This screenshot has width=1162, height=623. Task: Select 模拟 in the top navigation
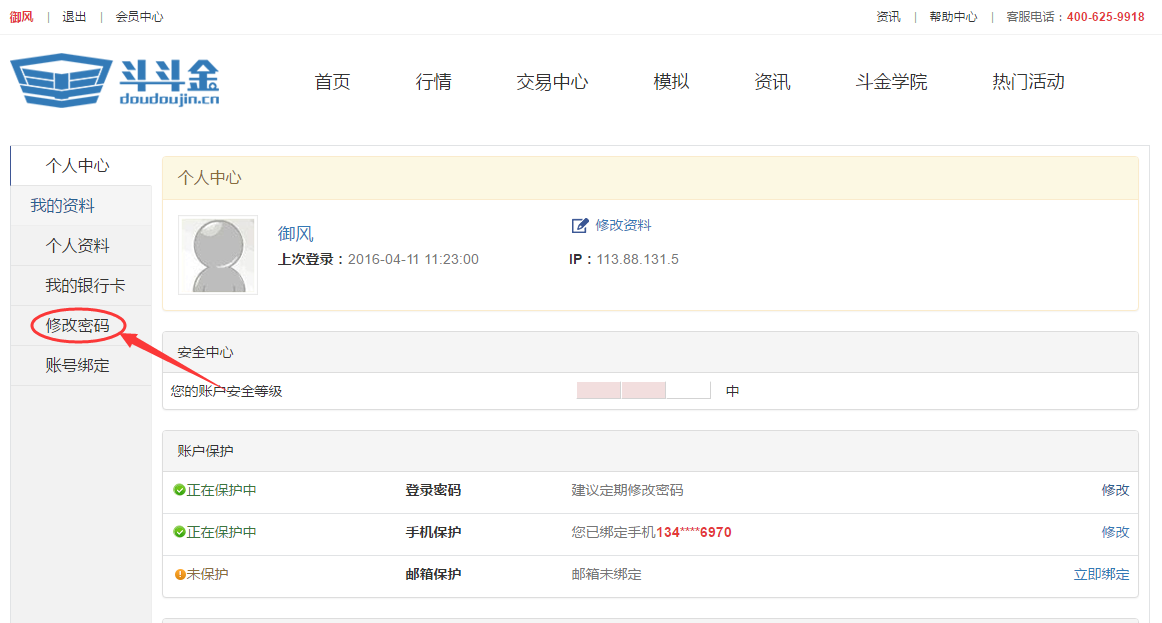point(670,82)
